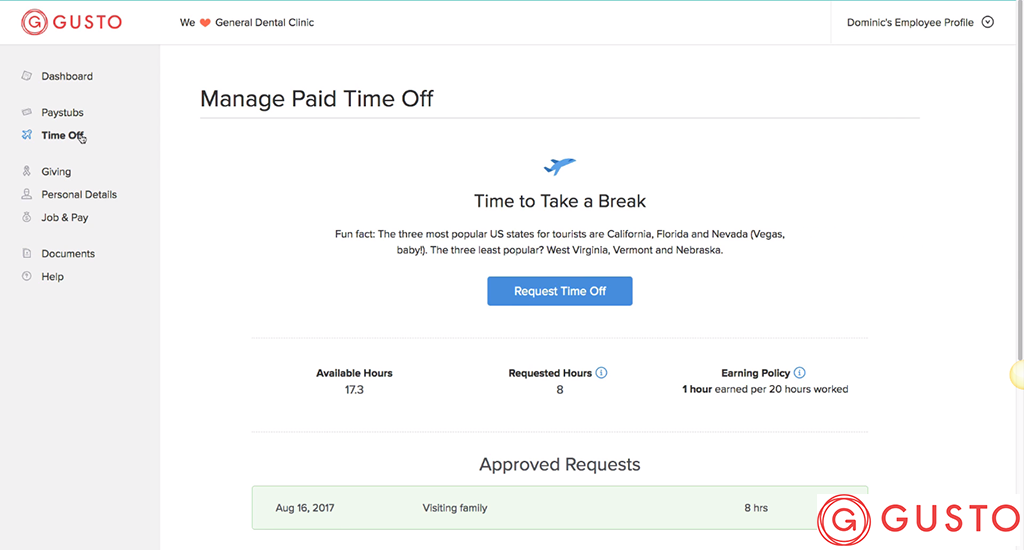Show info for Earning Policy
1024x550 pixels.
(x=800, y=373)
